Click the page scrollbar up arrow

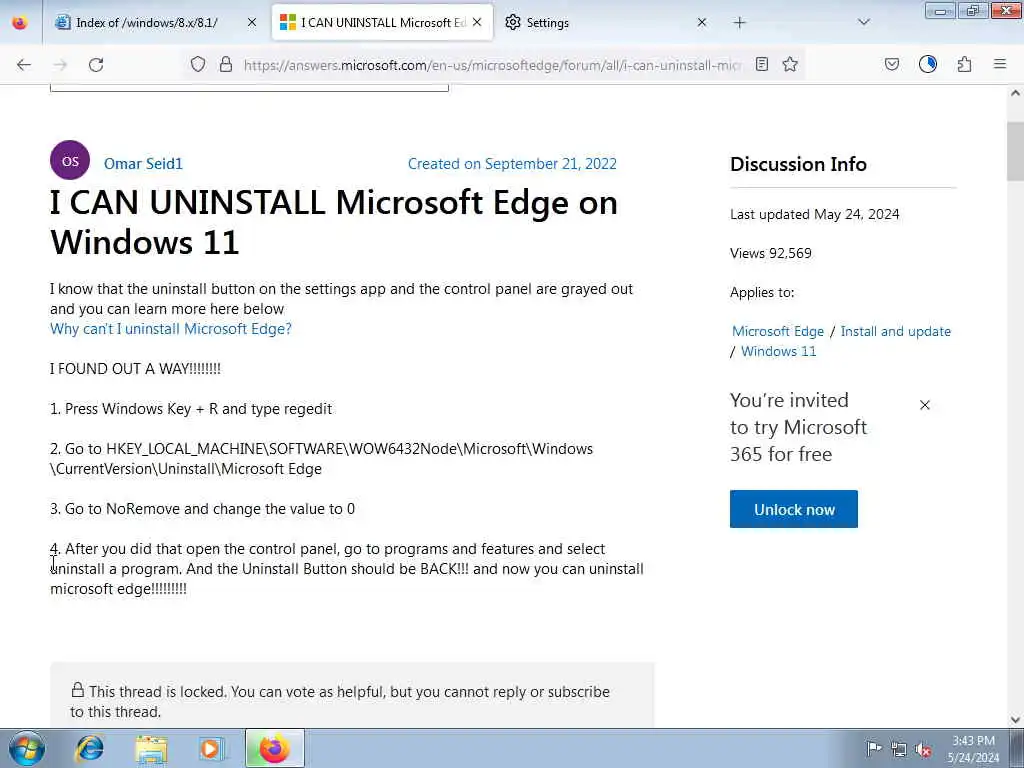pyautogui.click(x=1015, y=93)
